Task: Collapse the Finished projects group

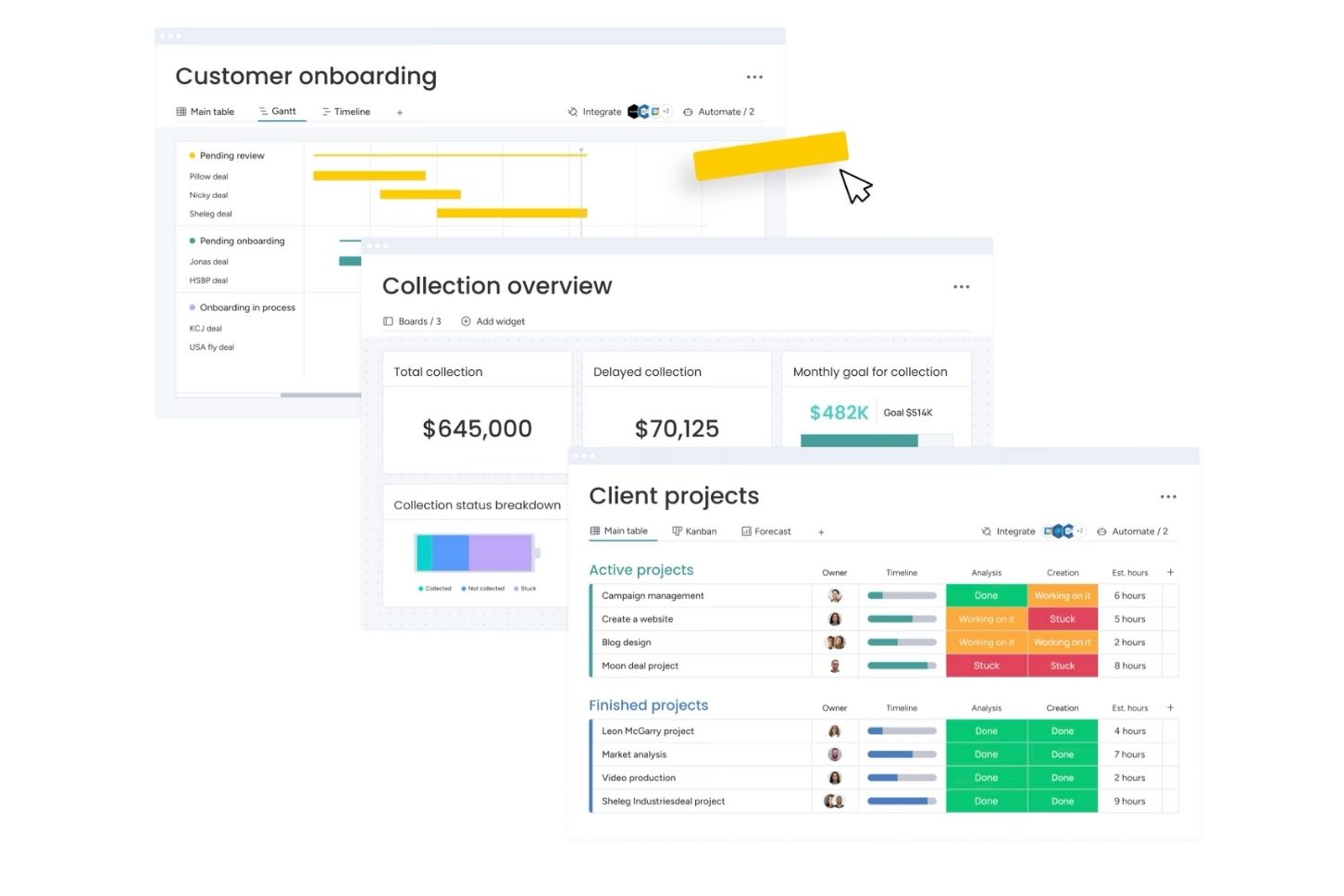Action: pos(648,705)
